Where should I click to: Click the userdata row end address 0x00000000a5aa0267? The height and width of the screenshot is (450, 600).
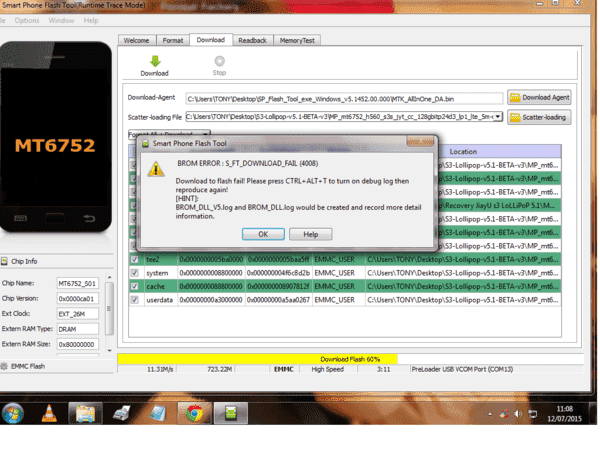(278, 300)
